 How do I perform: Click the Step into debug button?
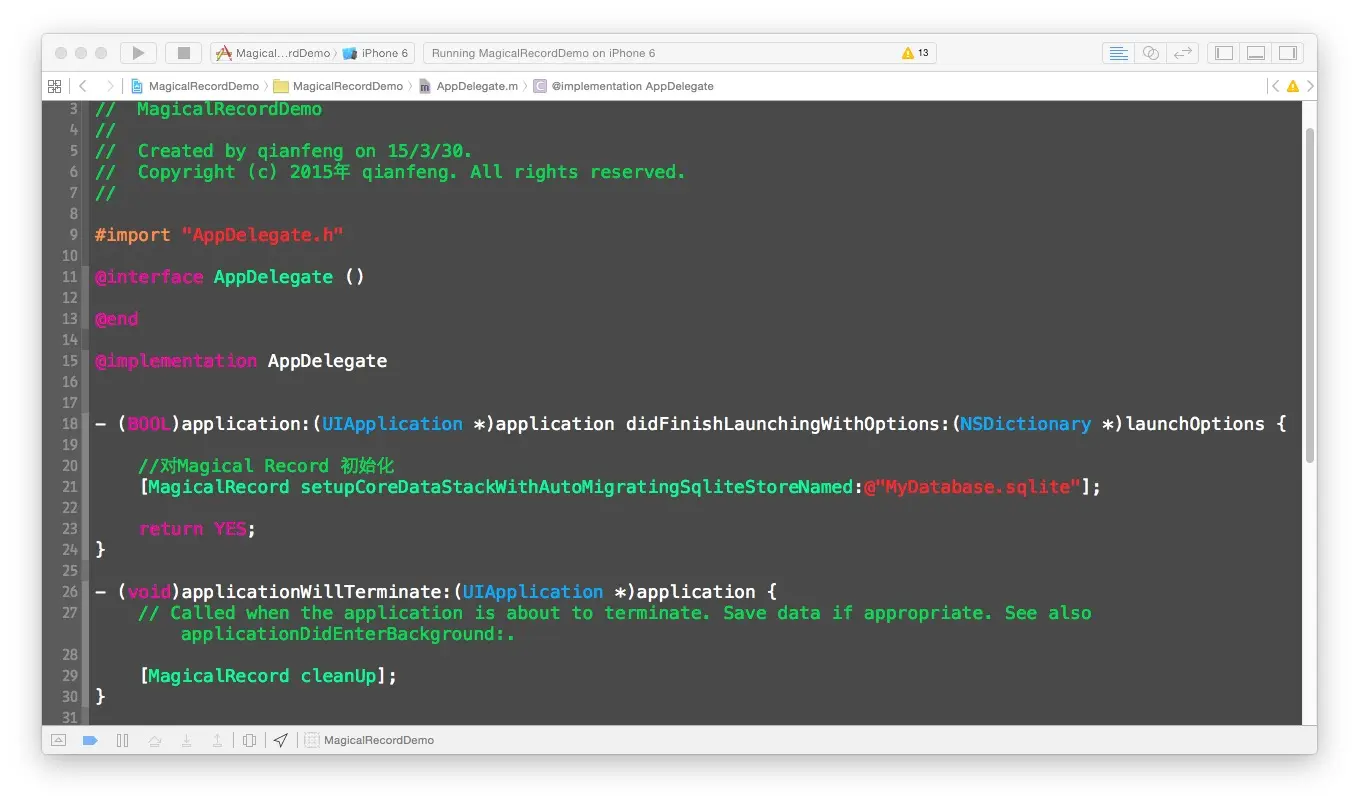click(x=186, y=740)
